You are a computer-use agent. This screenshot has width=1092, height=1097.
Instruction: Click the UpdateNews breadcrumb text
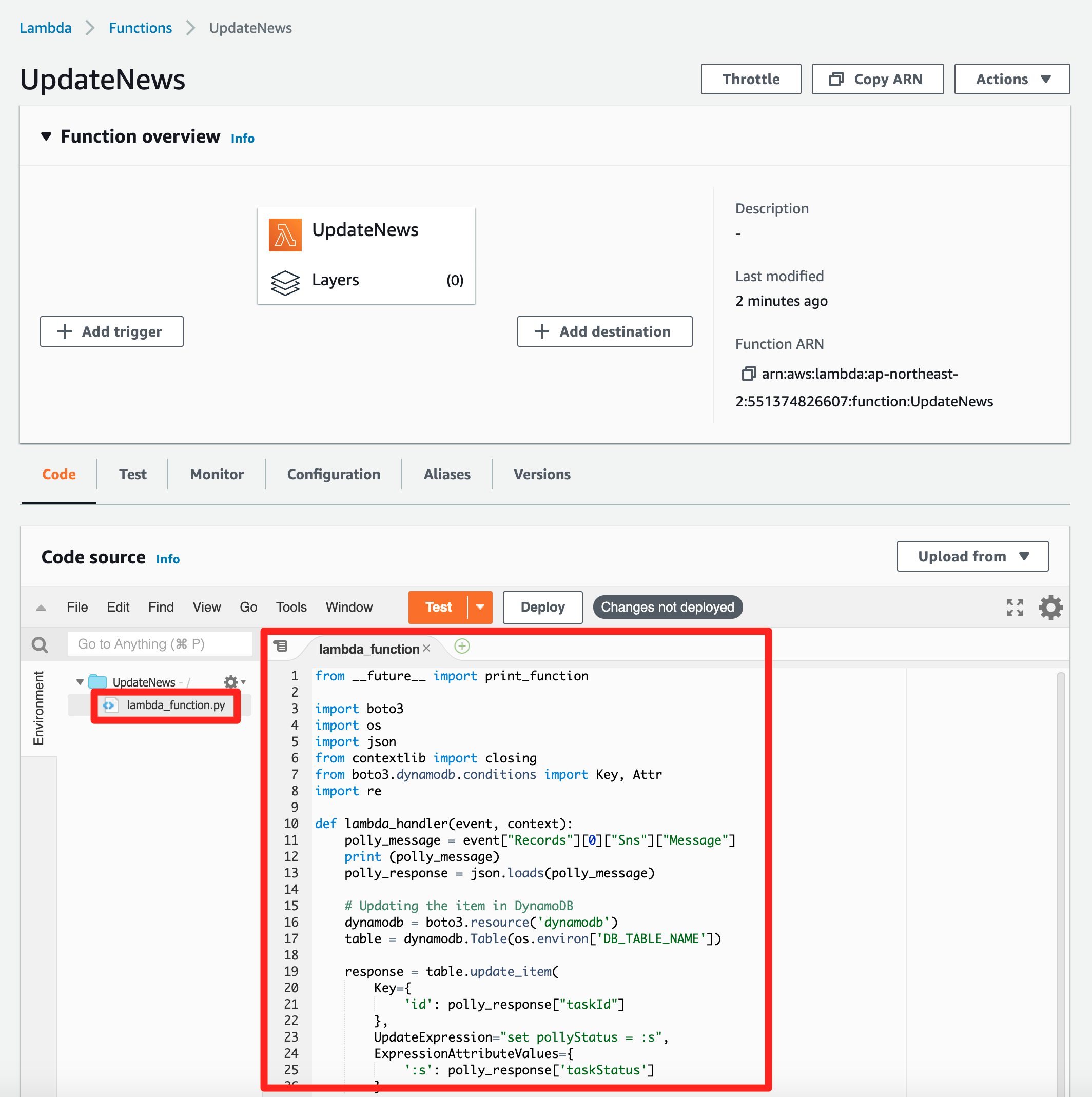point(250,28)
